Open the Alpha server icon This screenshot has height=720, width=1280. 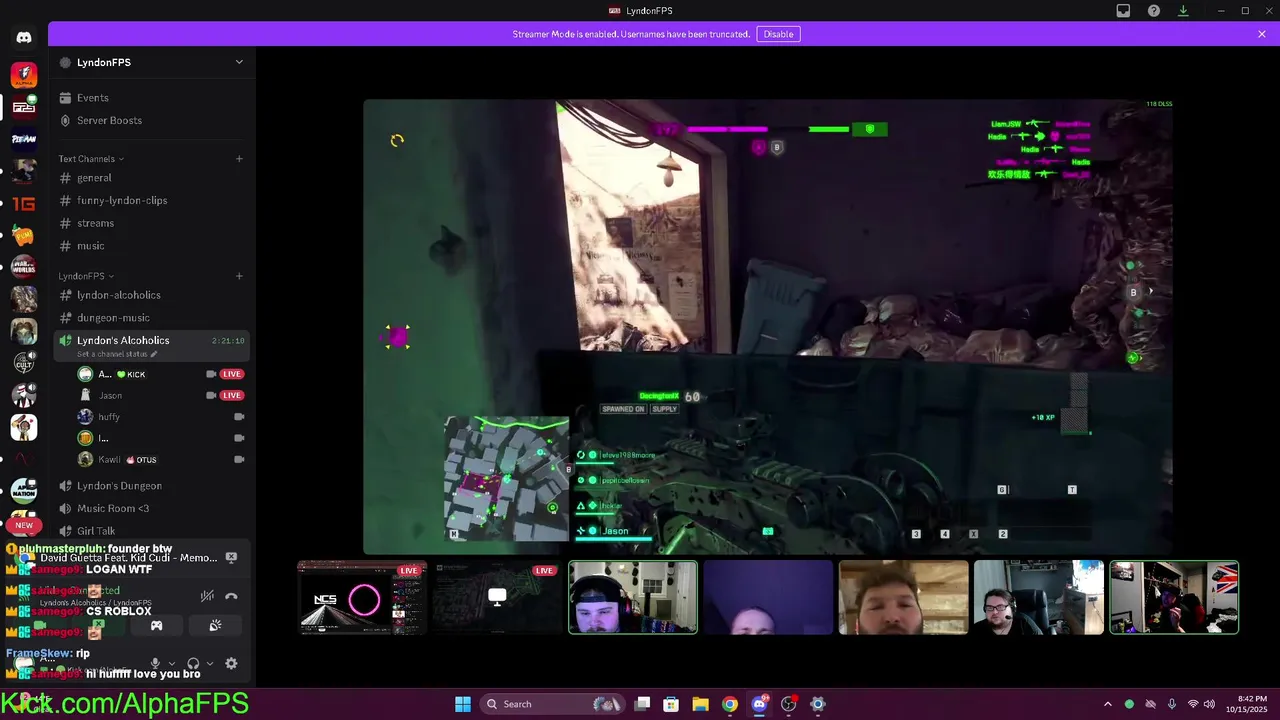point(24,75)
